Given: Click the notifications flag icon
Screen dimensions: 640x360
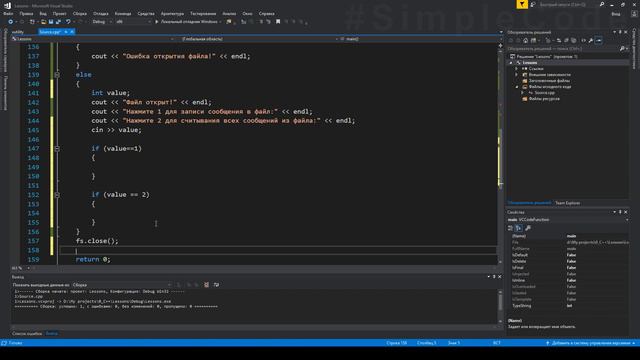Looking at the screenshot, I should [x=522, y=4].
